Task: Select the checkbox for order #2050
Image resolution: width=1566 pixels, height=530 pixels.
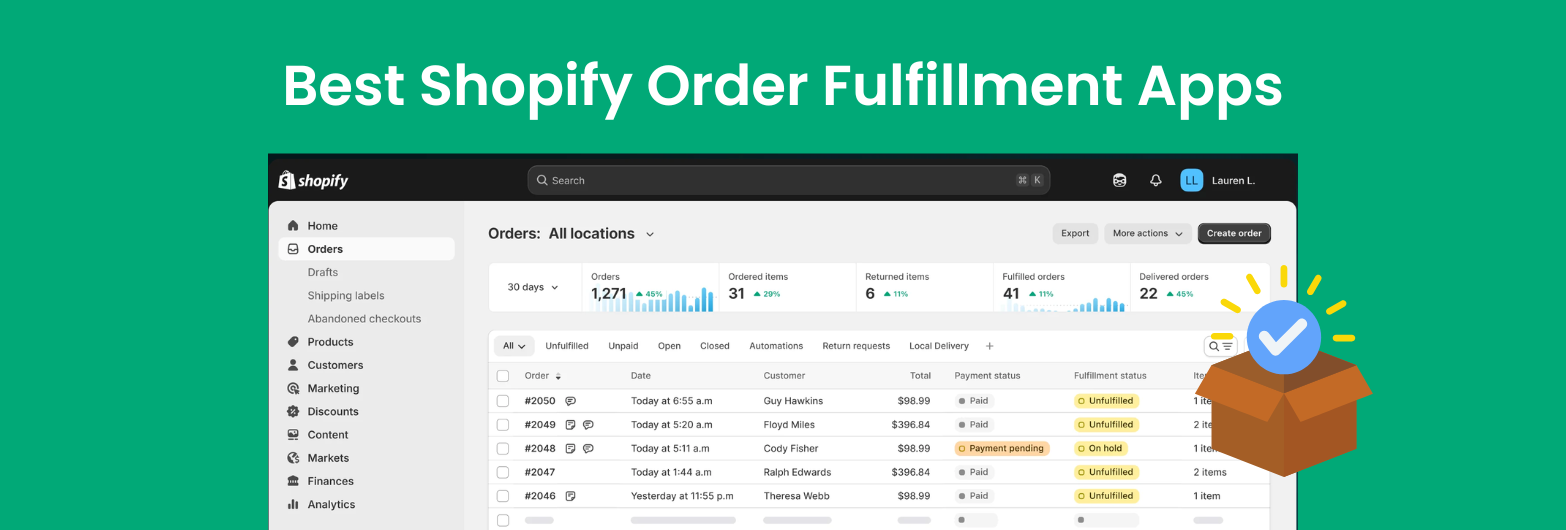Action: (503, 401)
